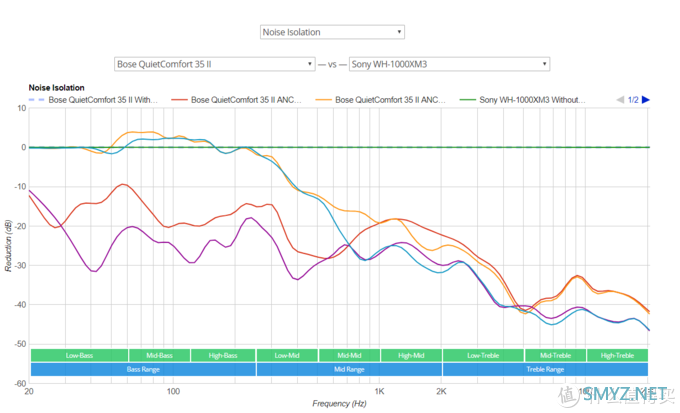Toggle Sony WH-1000XM3 Without... legend series
The width and height of the screenshot is (680, 413).
(523, 100)
